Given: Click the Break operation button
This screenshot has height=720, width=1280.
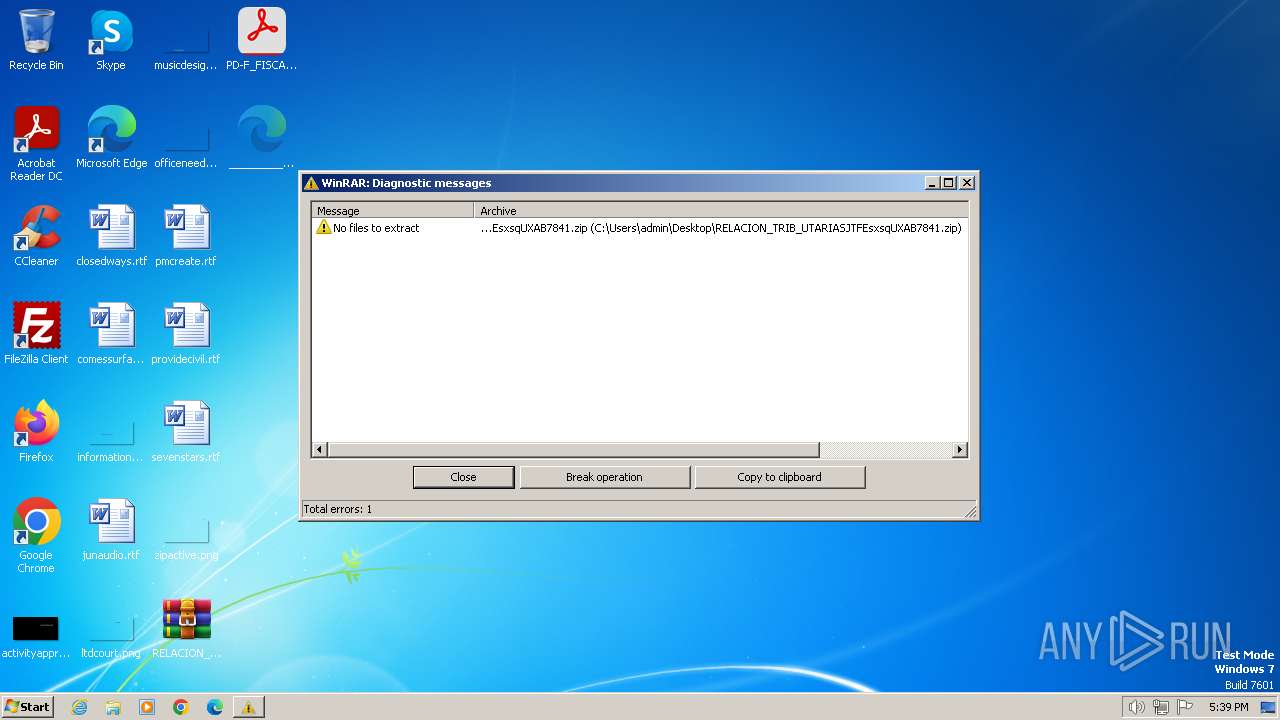Looking at the screenshot, I should click(x=604, y=477).
